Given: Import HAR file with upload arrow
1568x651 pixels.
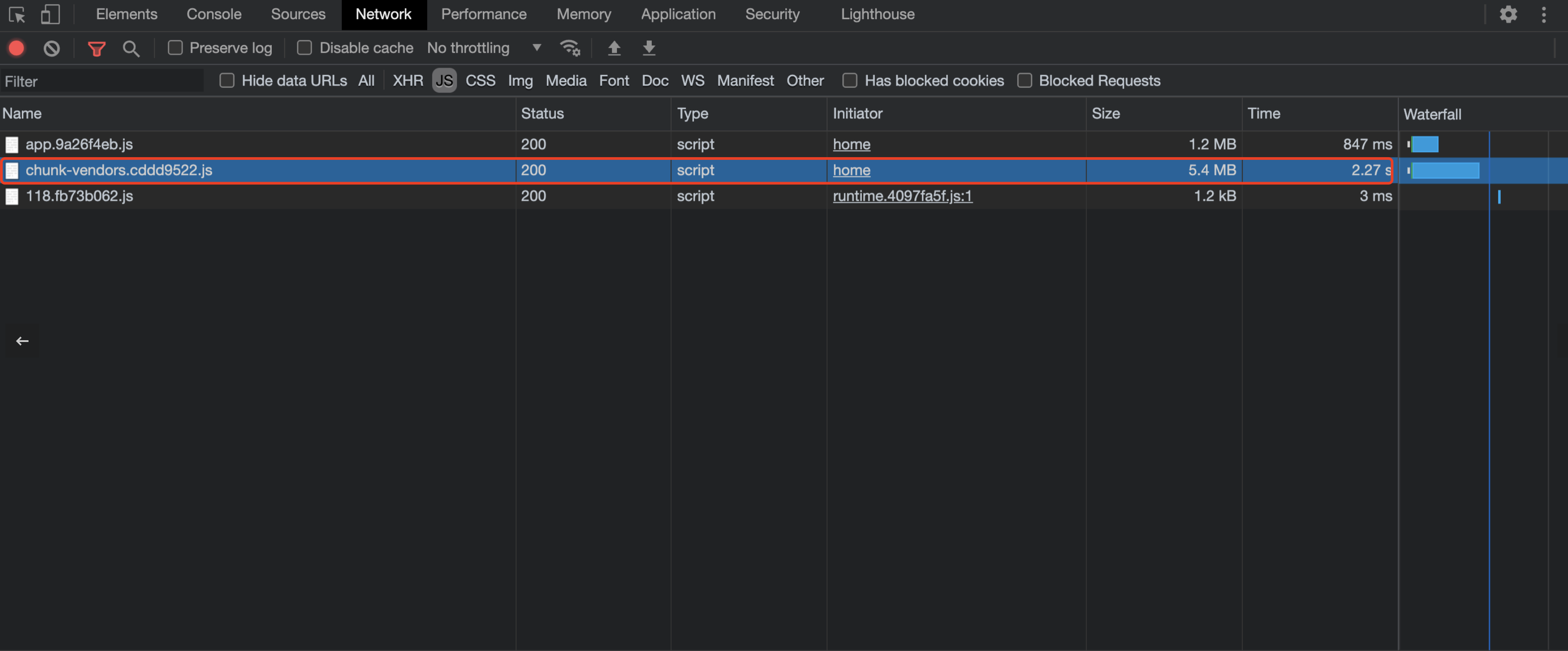Looking at the screenshot, I should [614, 48].
